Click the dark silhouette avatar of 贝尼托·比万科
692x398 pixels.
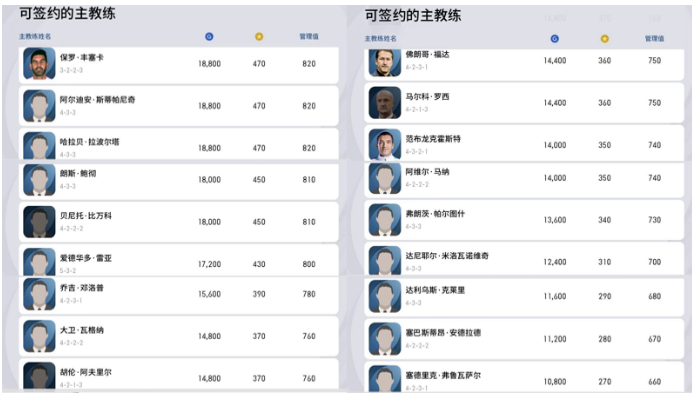point(39,222)
